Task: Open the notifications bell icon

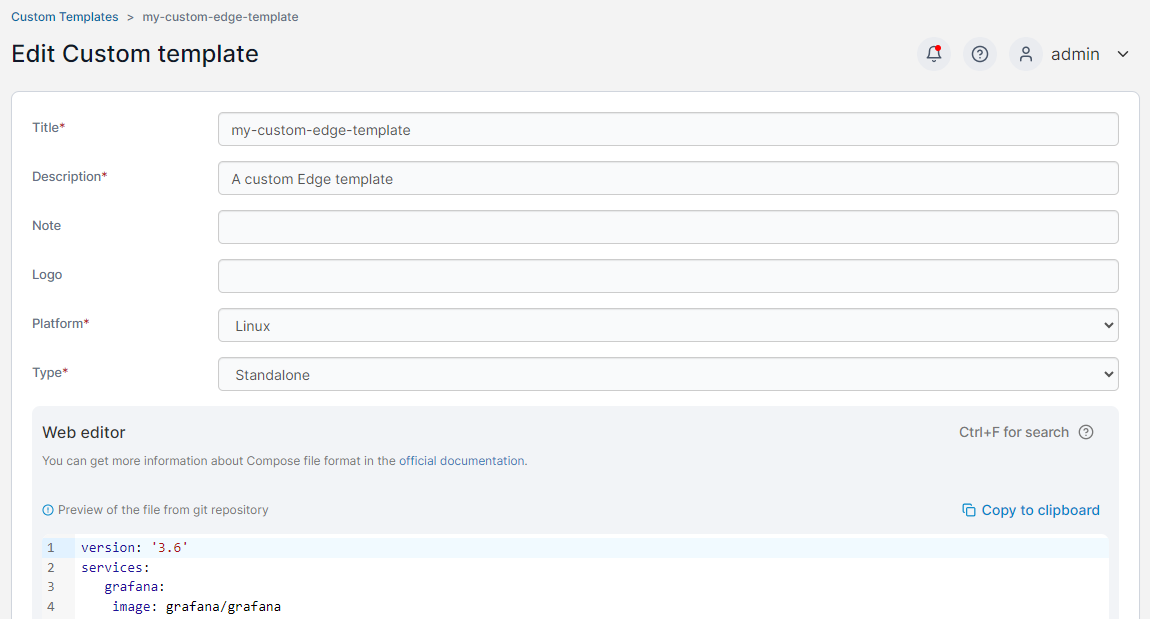Action: coord(934,54)
